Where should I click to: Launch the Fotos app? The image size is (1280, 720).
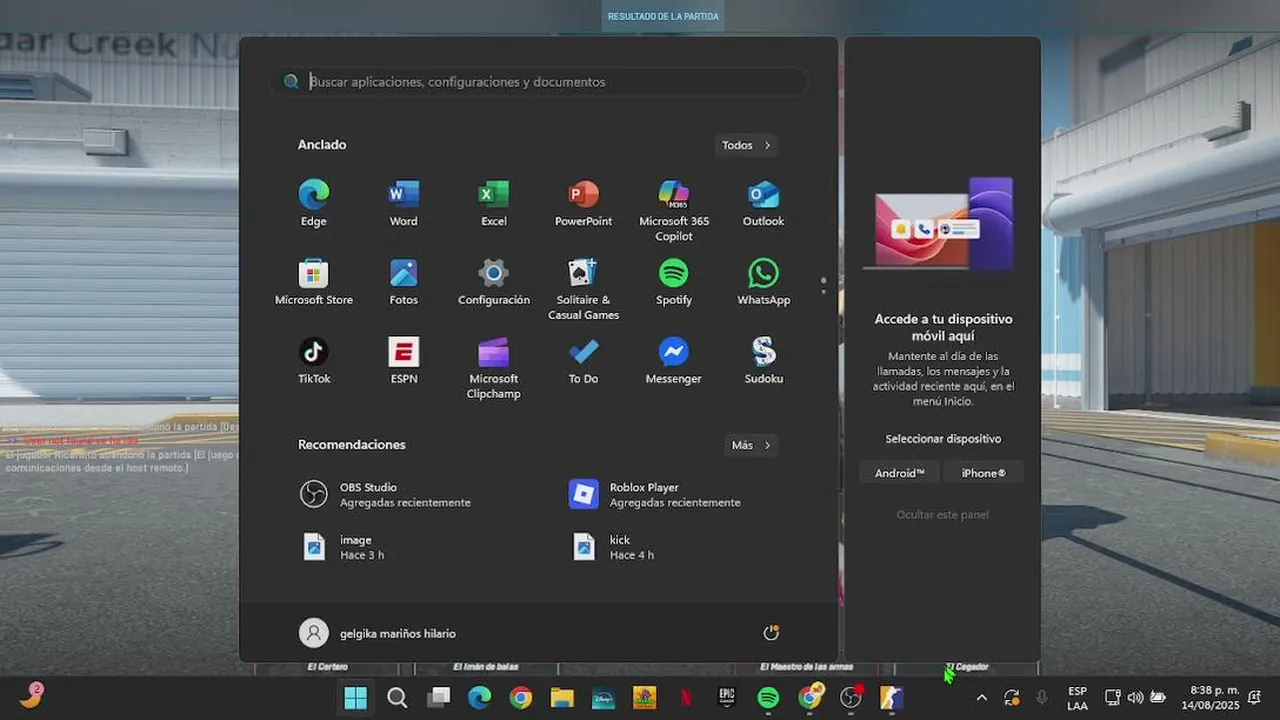click(x=404, y=282)
